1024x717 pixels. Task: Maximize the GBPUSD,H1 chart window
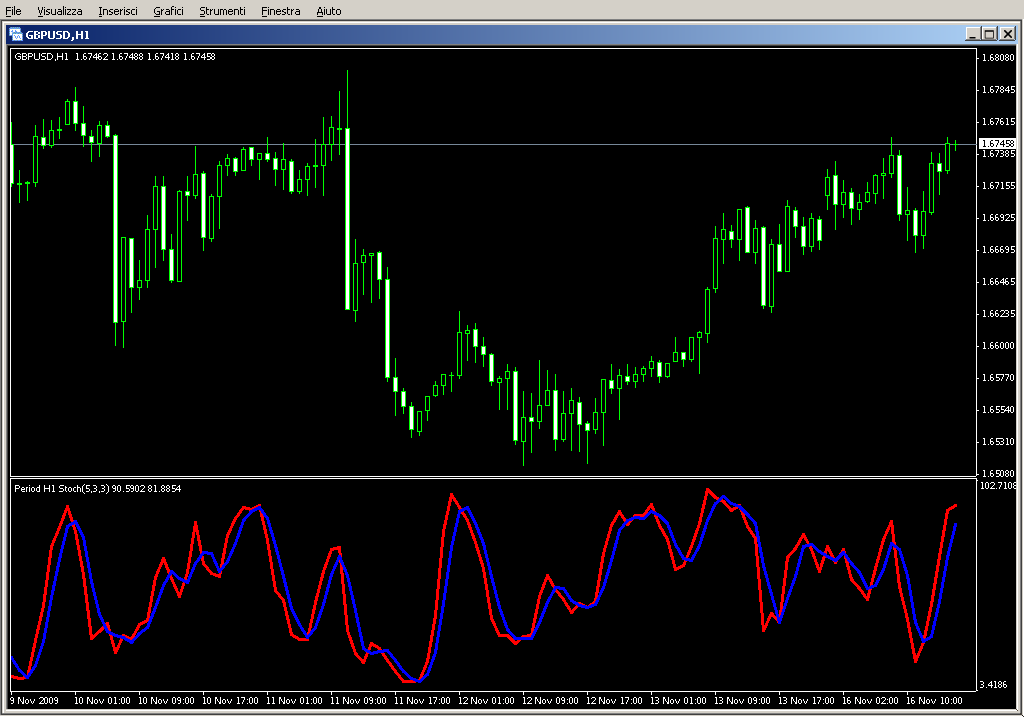(x=989, y=34)
